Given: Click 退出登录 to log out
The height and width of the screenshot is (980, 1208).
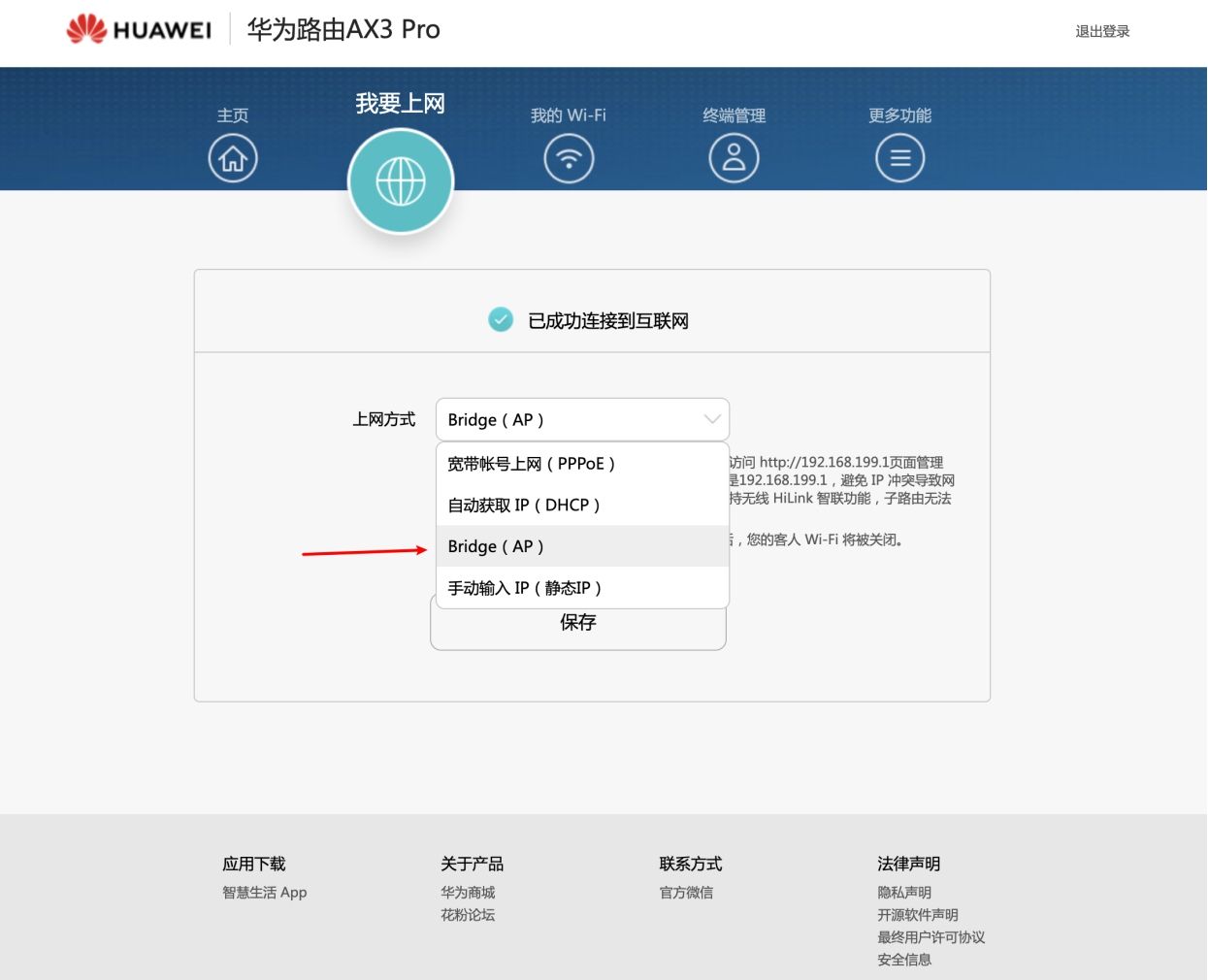Looking at the screenshot, I should [1102, 31].
